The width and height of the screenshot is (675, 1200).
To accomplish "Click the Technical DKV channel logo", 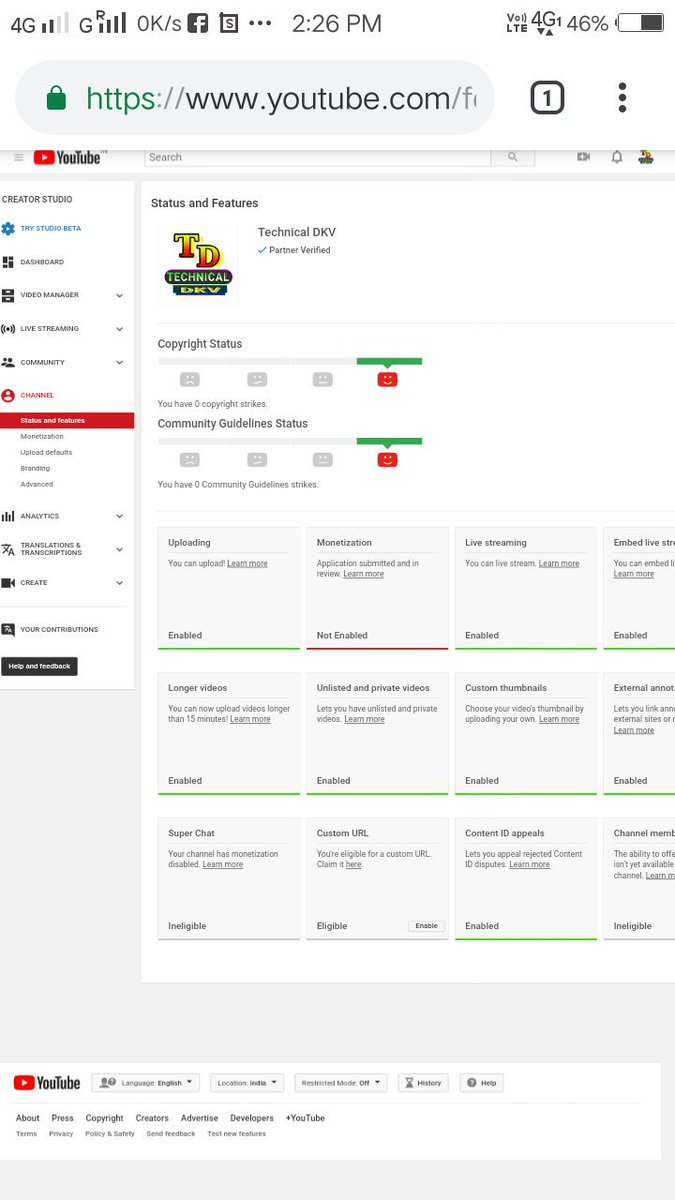I will pos(198,263).
